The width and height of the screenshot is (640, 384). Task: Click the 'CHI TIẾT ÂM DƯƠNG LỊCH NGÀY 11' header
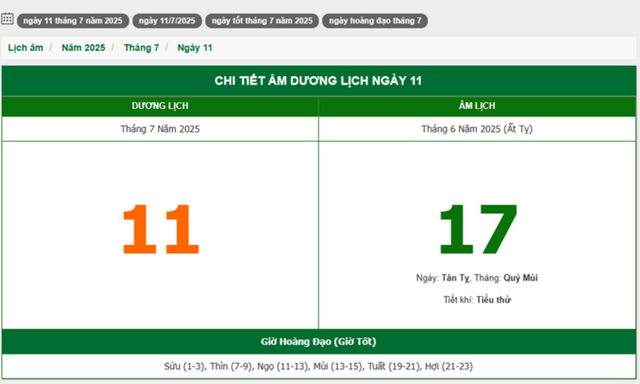point(318,81)
